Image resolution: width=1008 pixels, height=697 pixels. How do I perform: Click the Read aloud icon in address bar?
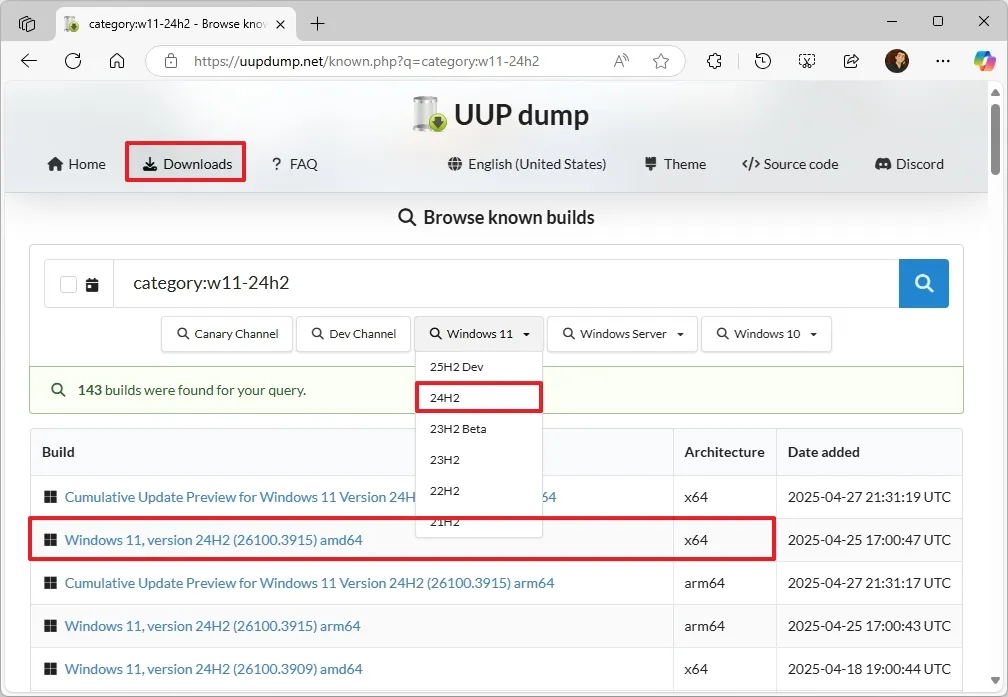click(x=622, y=61)
